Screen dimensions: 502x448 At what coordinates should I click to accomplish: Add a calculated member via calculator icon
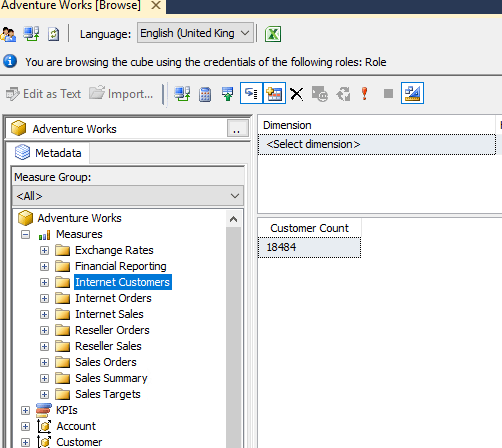(205, 94)
